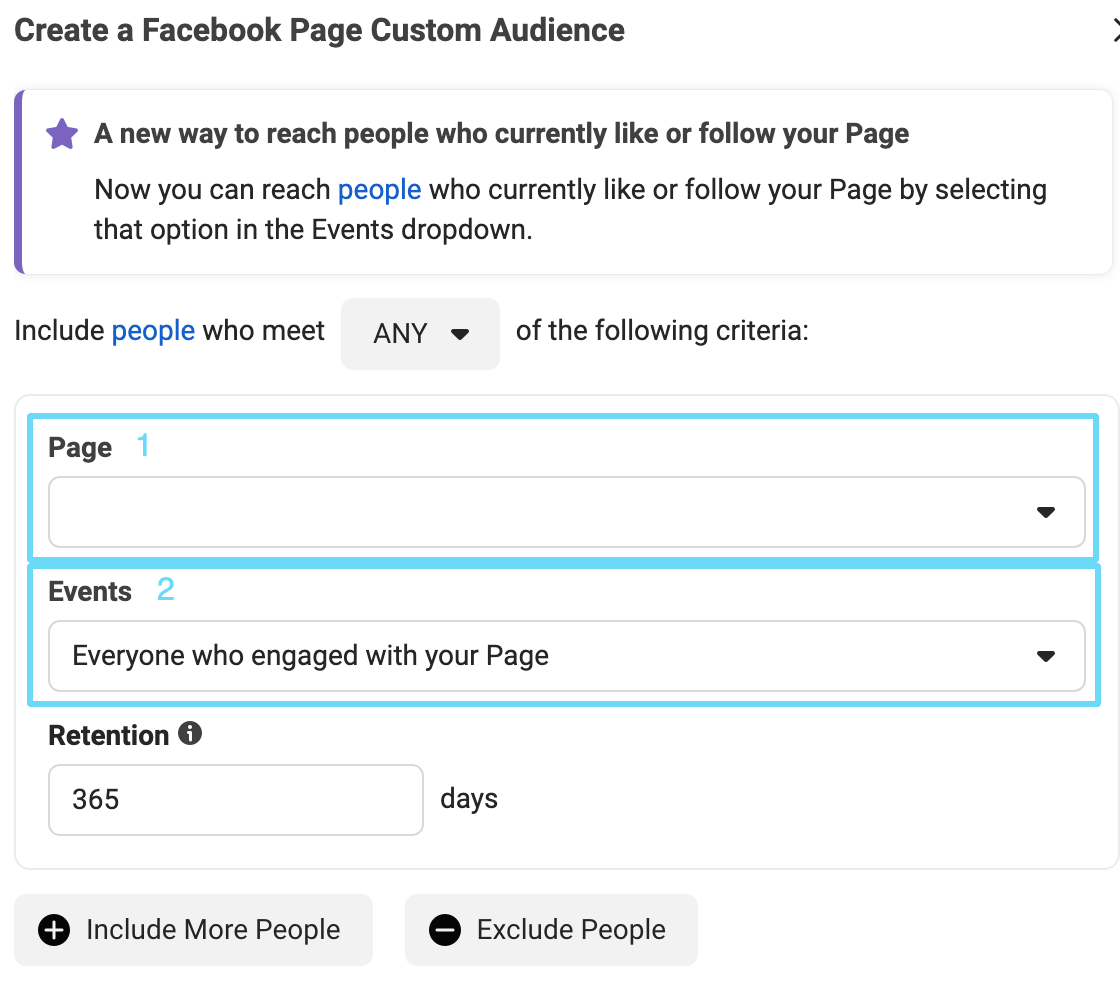Click the chevron on the Events selector
This screenshot has height=1000, width=1120.
point(1046,656)
